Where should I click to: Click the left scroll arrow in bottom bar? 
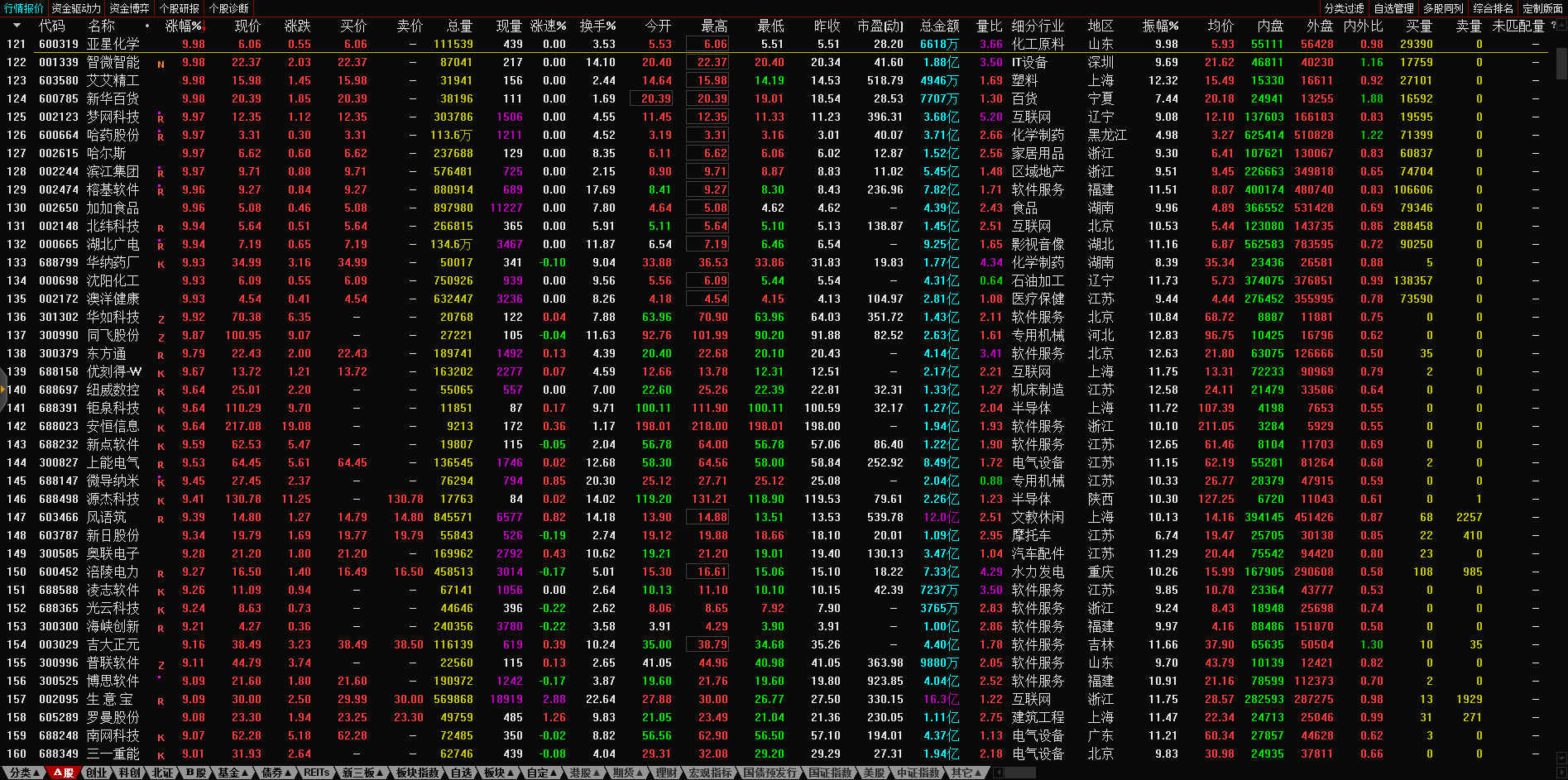[x=999, y=773]
